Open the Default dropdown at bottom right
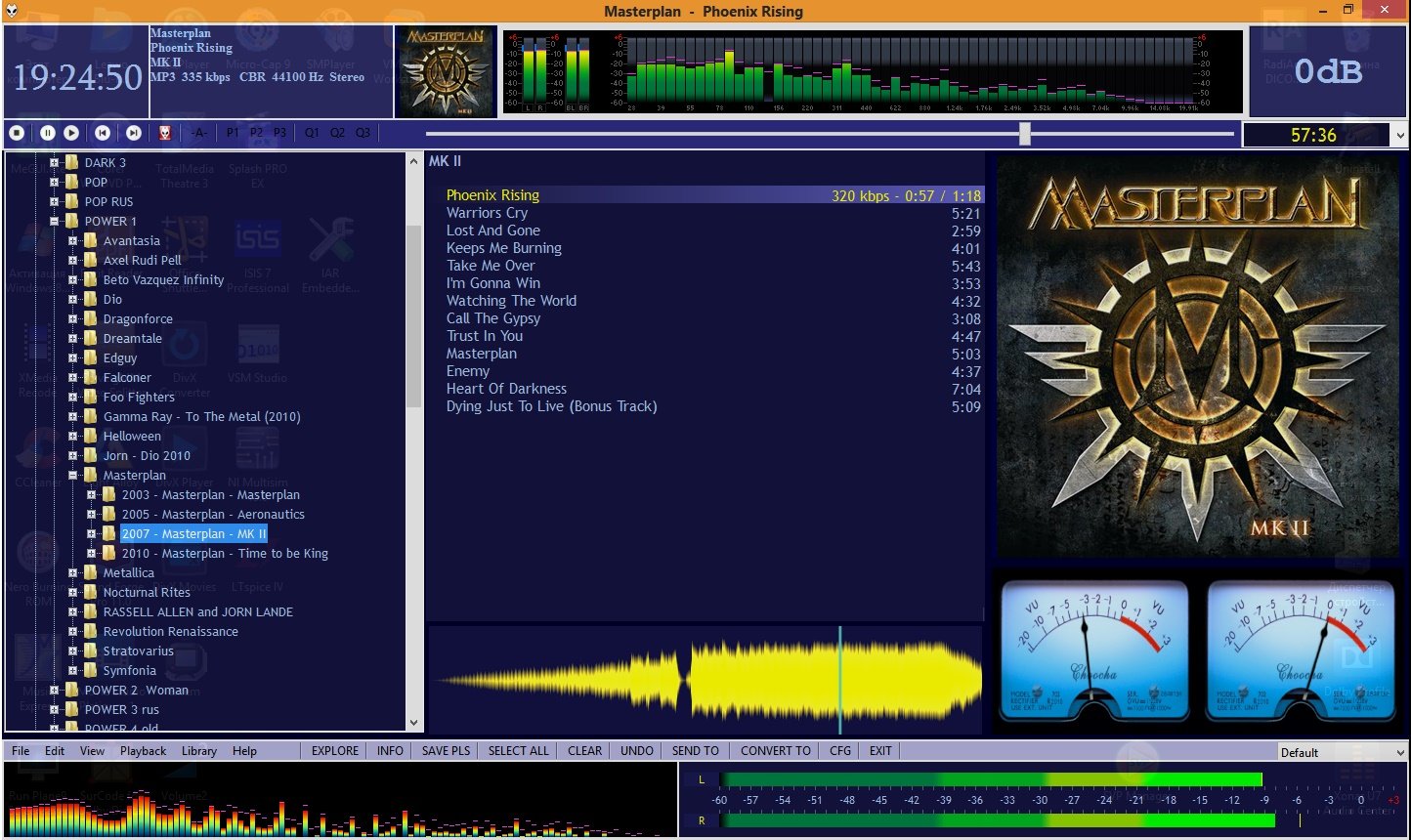The width and height of the screenshot is (1411, 840). 1342,752
